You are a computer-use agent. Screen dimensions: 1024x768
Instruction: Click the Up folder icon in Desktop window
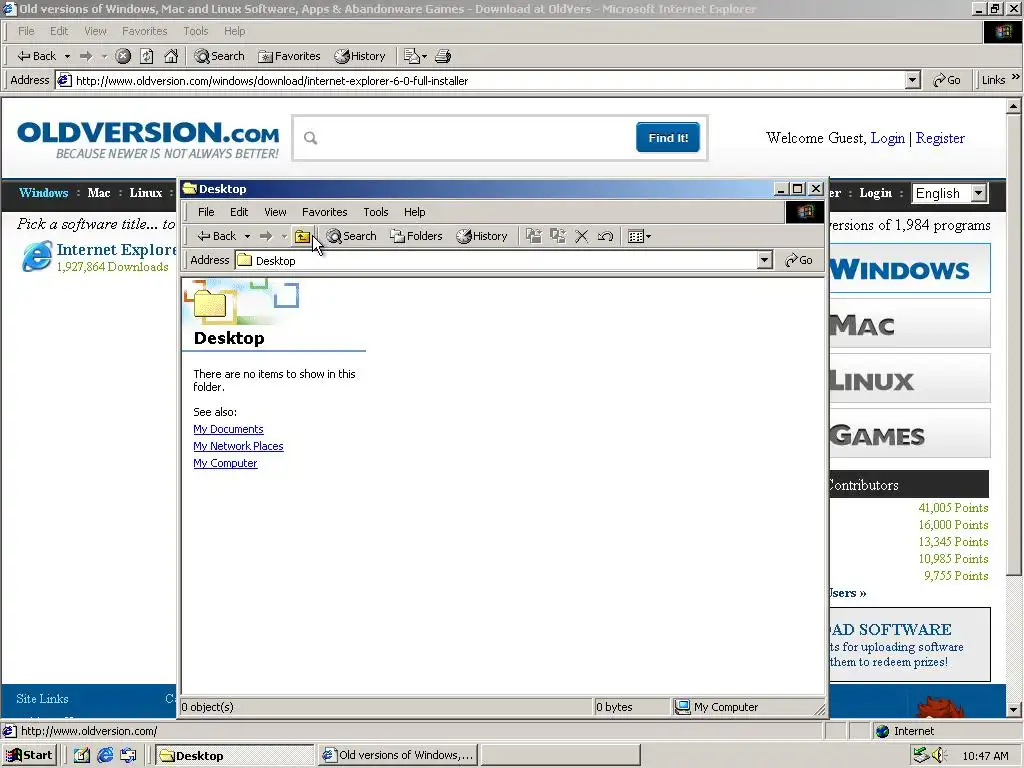pyautogui.click(x=302, y=236)
